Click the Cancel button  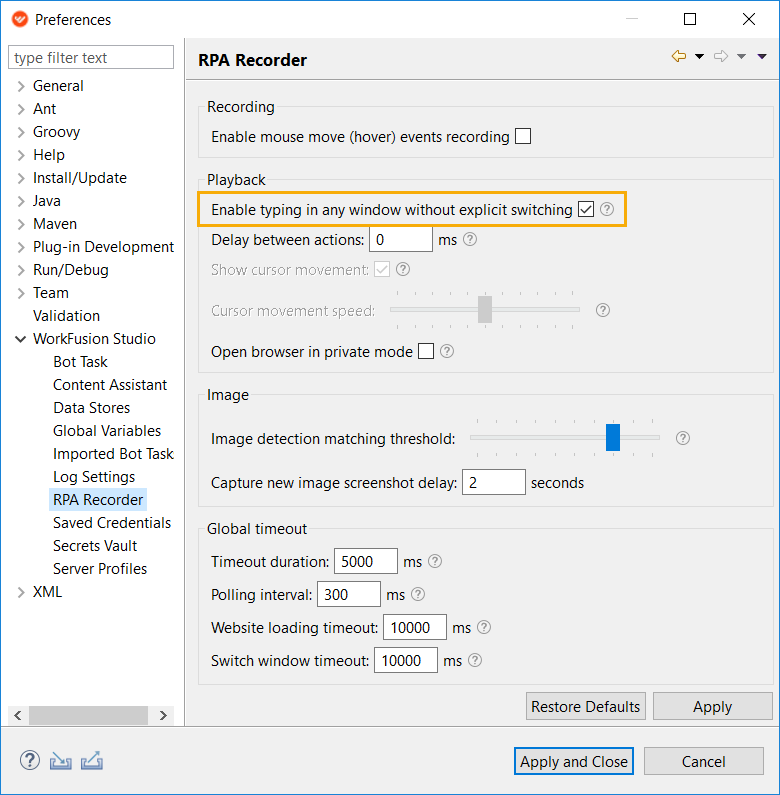(x=703, y=761)
